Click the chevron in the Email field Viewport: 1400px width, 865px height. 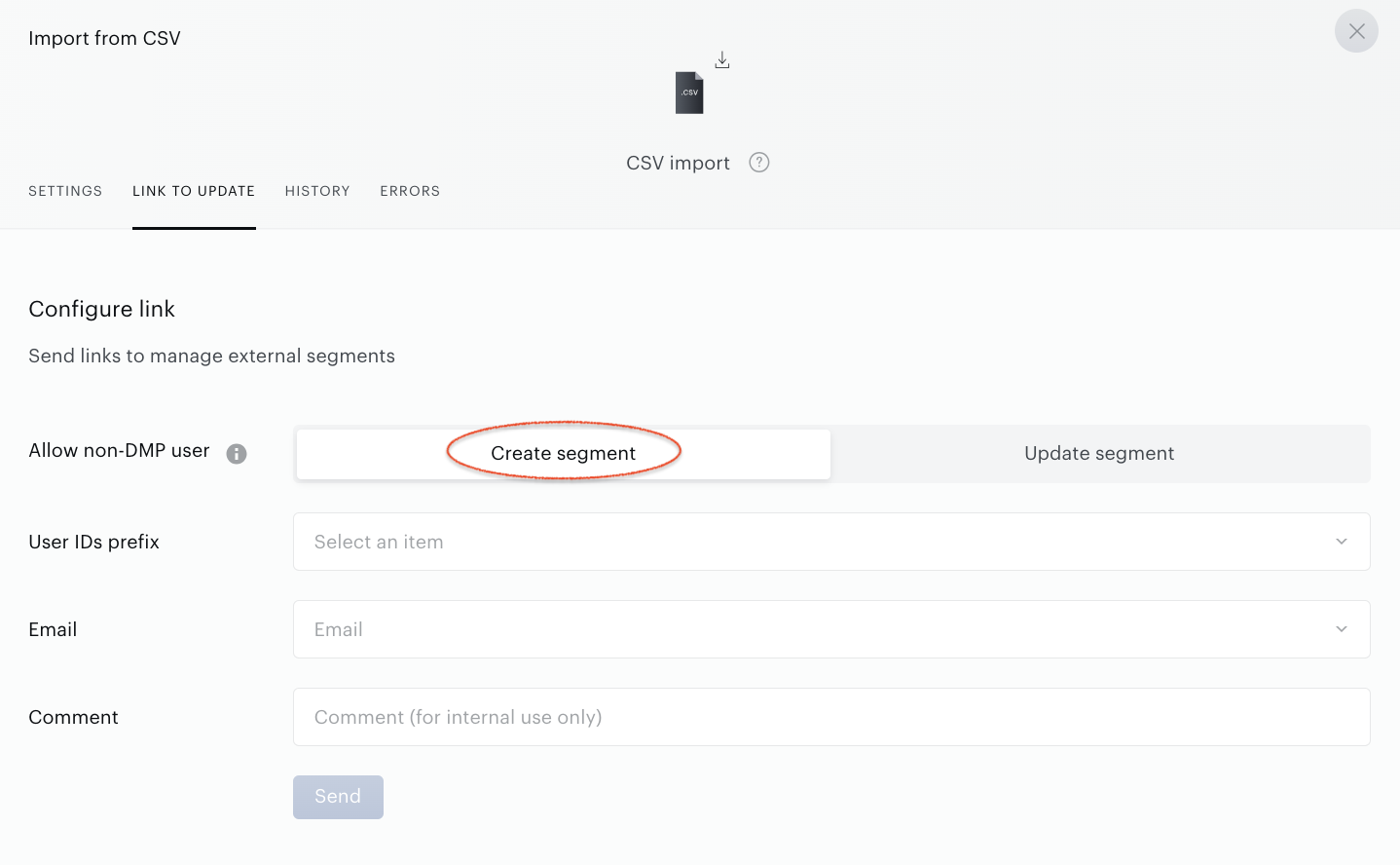click(1342, 629)
